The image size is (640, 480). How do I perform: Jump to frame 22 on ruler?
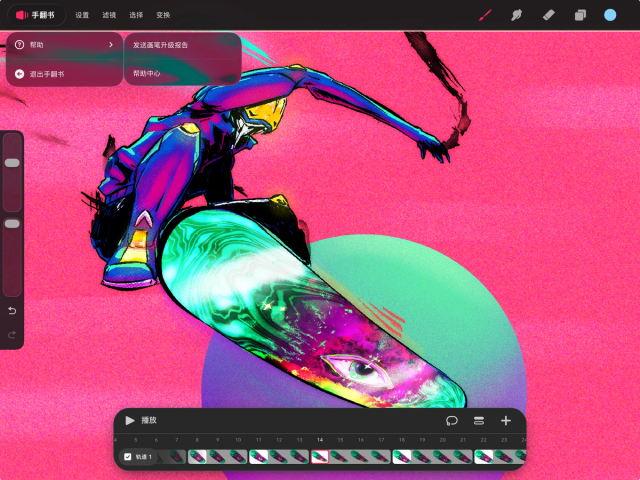point(483,440)
